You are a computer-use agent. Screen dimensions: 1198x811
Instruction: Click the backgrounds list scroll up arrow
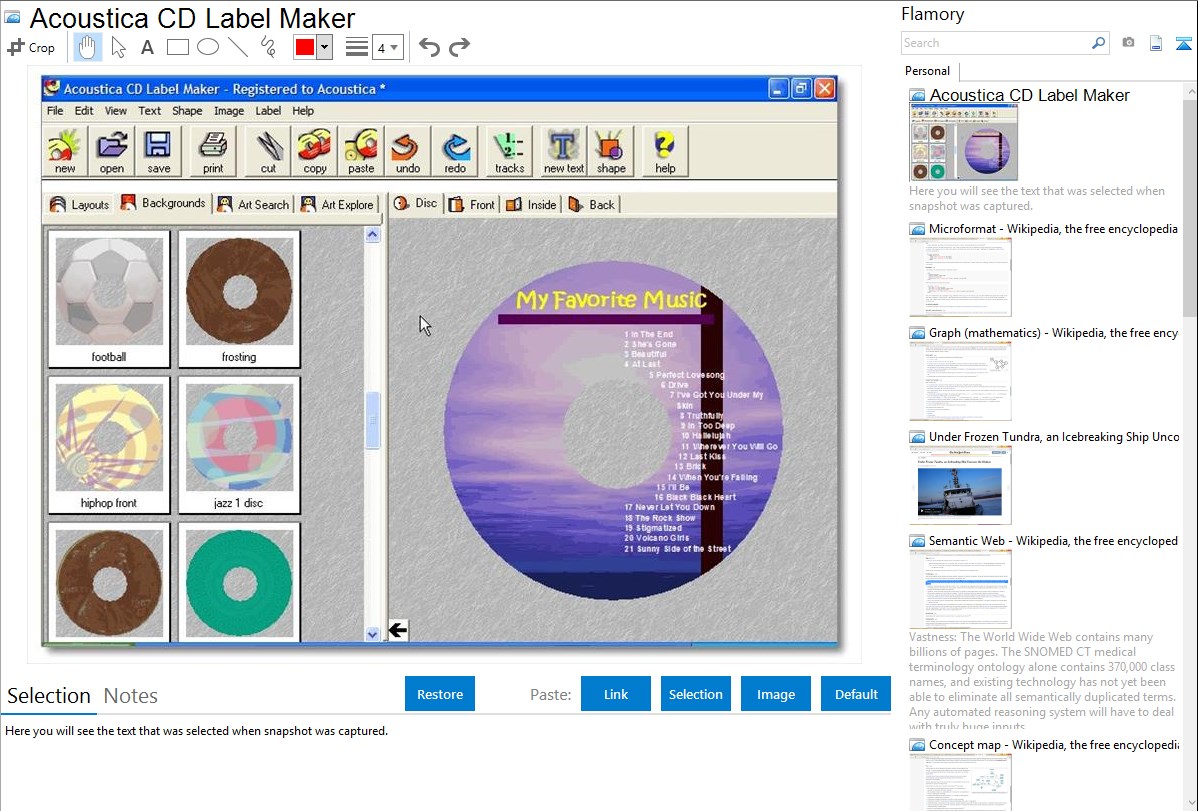pos(373,235)
